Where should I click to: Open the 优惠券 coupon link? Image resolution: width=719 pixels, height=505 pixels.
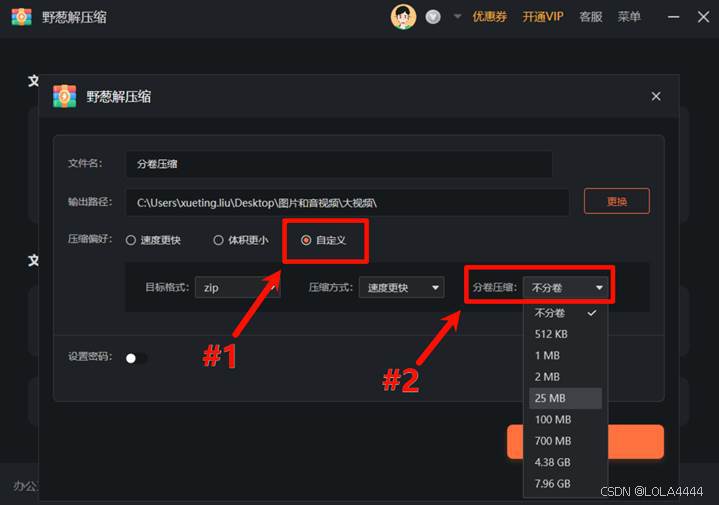(489, 17)
